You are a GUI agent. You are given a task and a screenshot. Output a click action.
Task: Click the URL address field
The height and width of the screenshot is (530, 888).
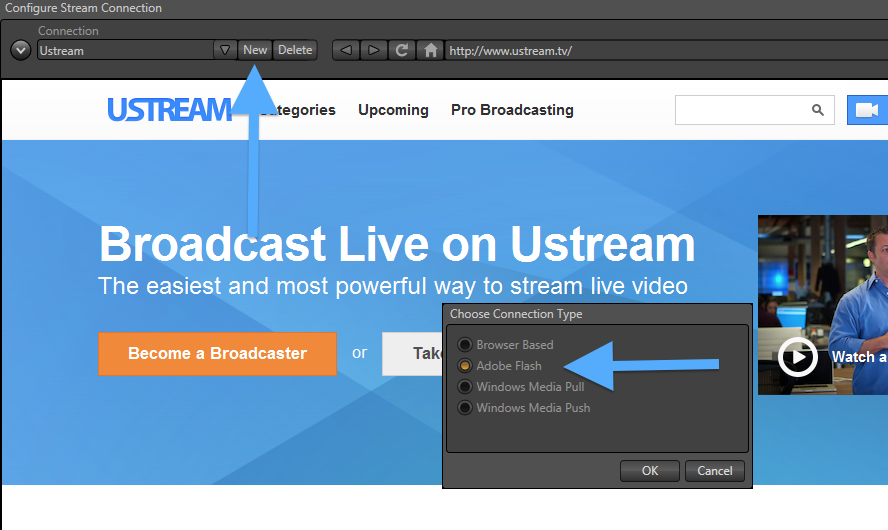click(667, 50)
